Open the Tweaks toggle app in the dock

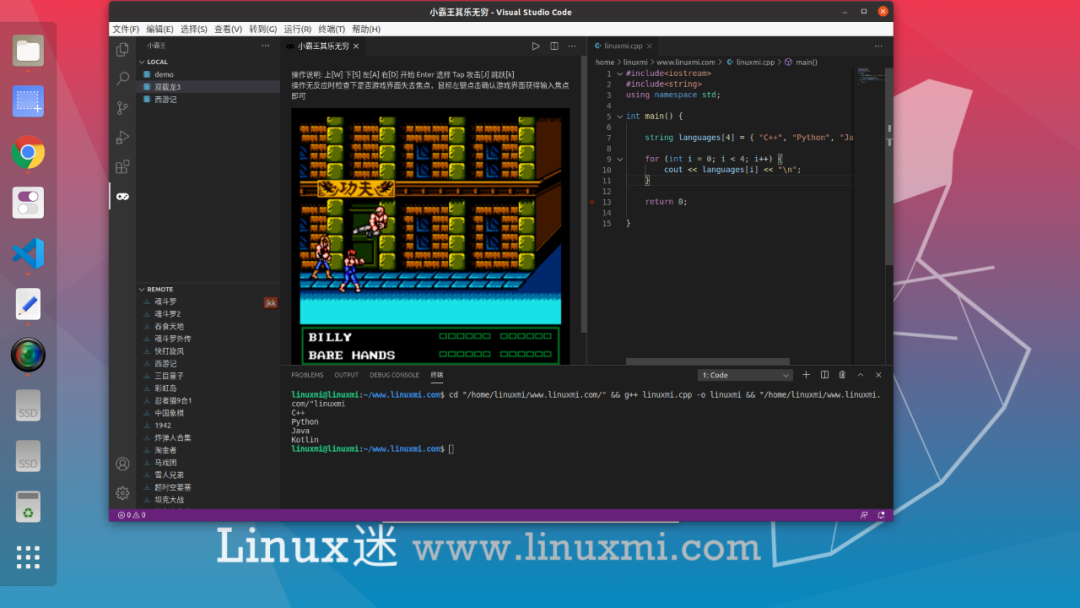[28, 202]
